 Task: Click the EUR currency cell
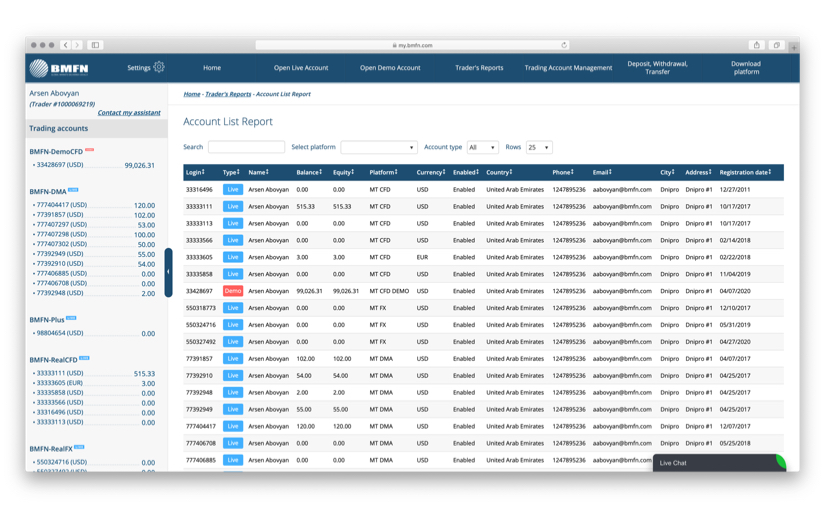coord(422,257)
